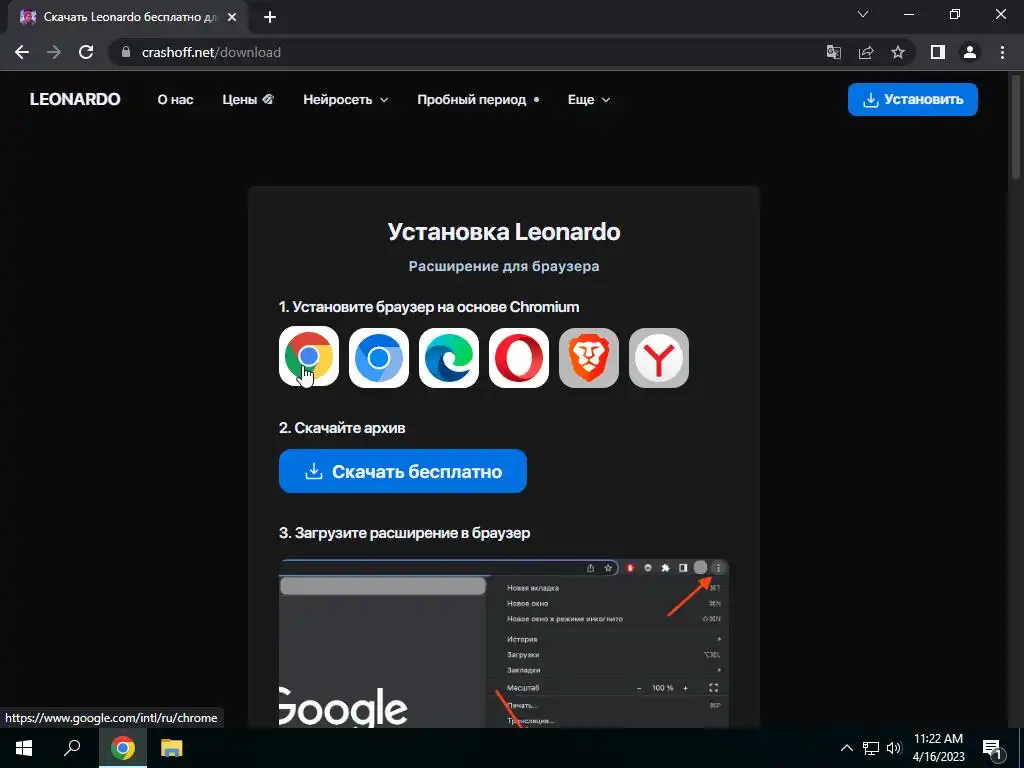Click the blue 'Установить' button
The image size is (1024, 768).
(912, 99)
